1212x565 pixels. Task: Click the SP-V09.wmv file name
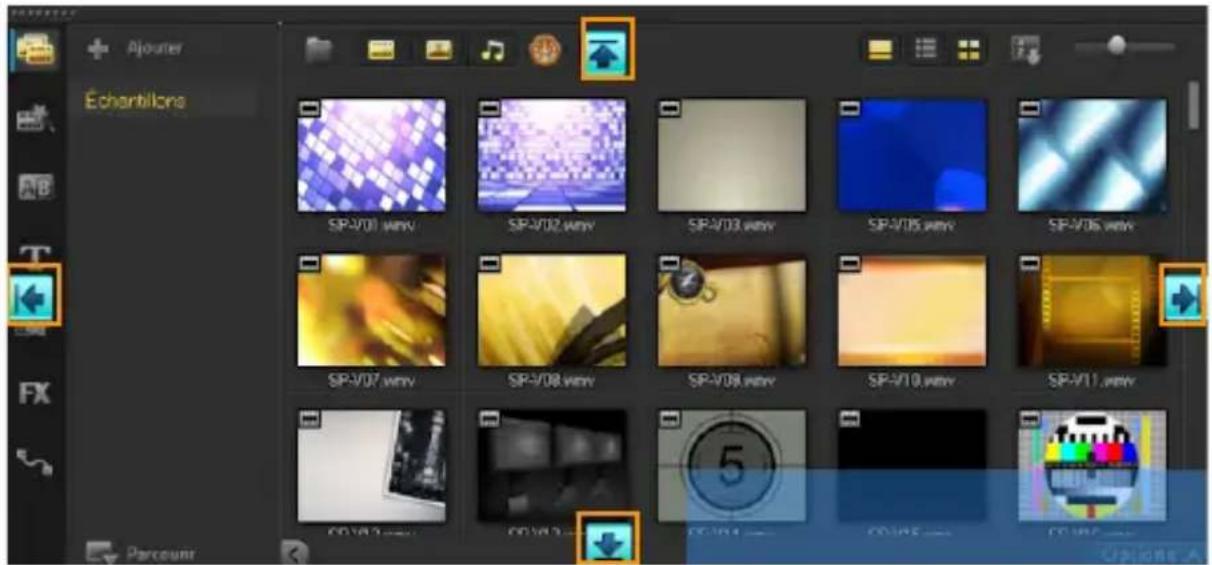[731, 380]
